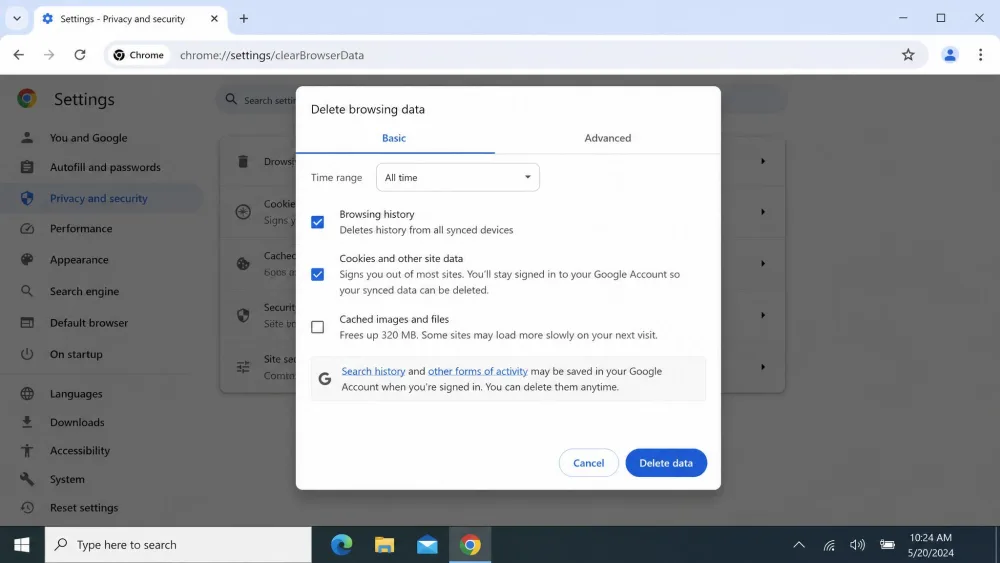1000x563 pixels.
Task: Open the Windows Start menu
Action: click(x=22, y=545)
